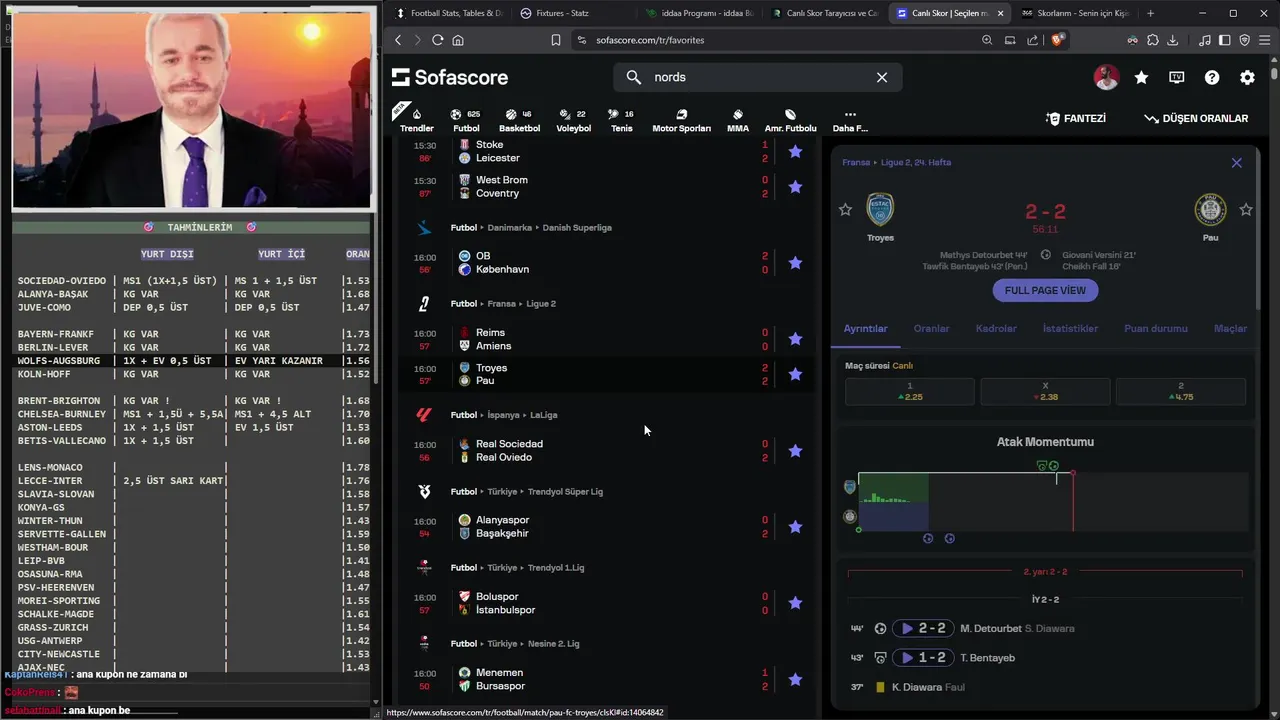This screenshot has width=1280, height=720.
Task: Select the Amr. Futbolu sport icon
Action: [790, 119]
